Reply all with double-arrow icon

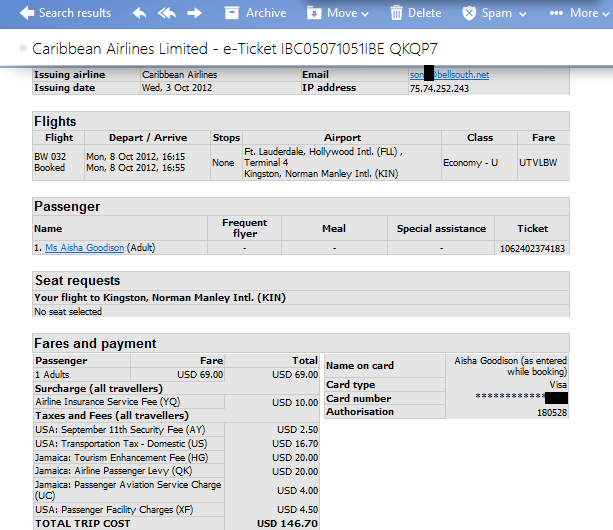click(x=167, y=13)
